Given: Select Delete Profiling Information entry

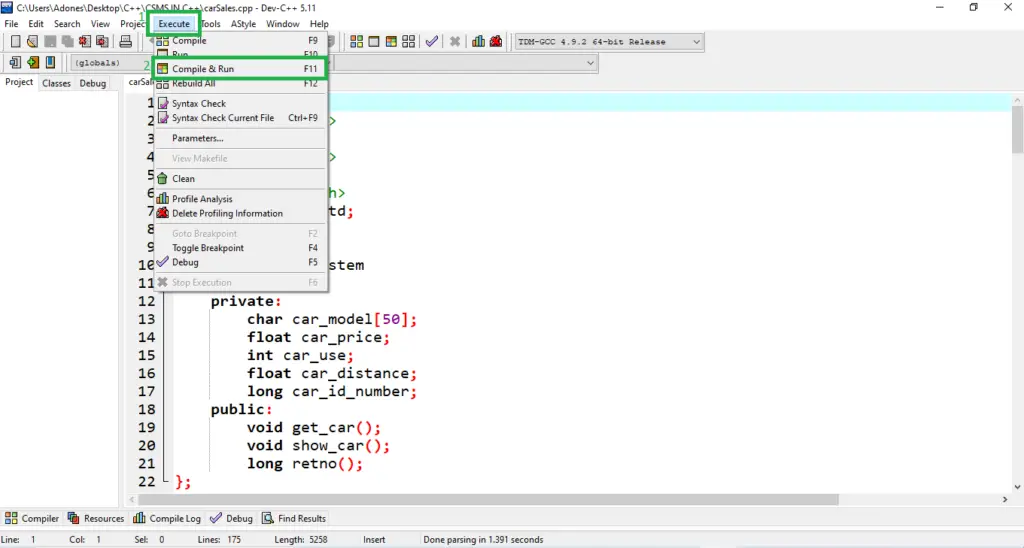Looking at the screenshot, I should 239,213.
